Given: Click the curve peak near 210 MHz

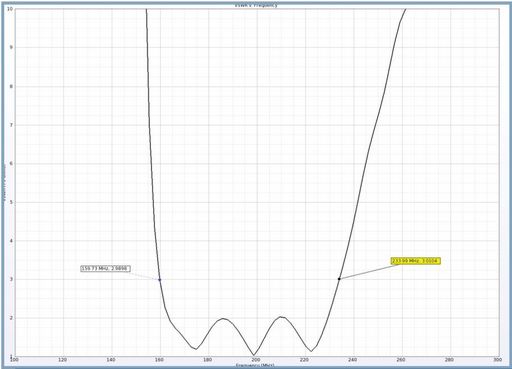Looking at the screenshot, I should tap(281, 317).
